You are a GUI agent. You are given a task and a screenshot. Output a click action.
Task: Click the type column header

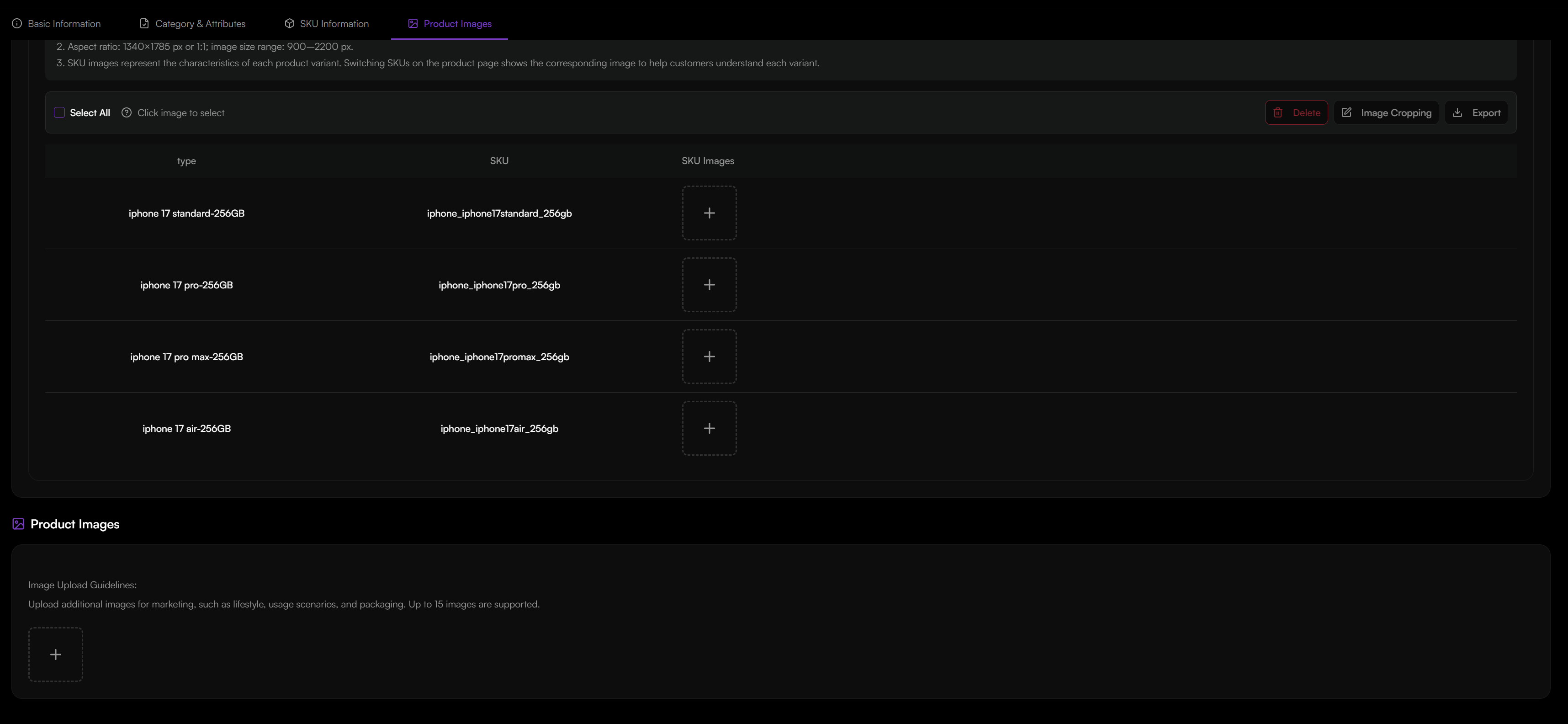click(186, 161)
